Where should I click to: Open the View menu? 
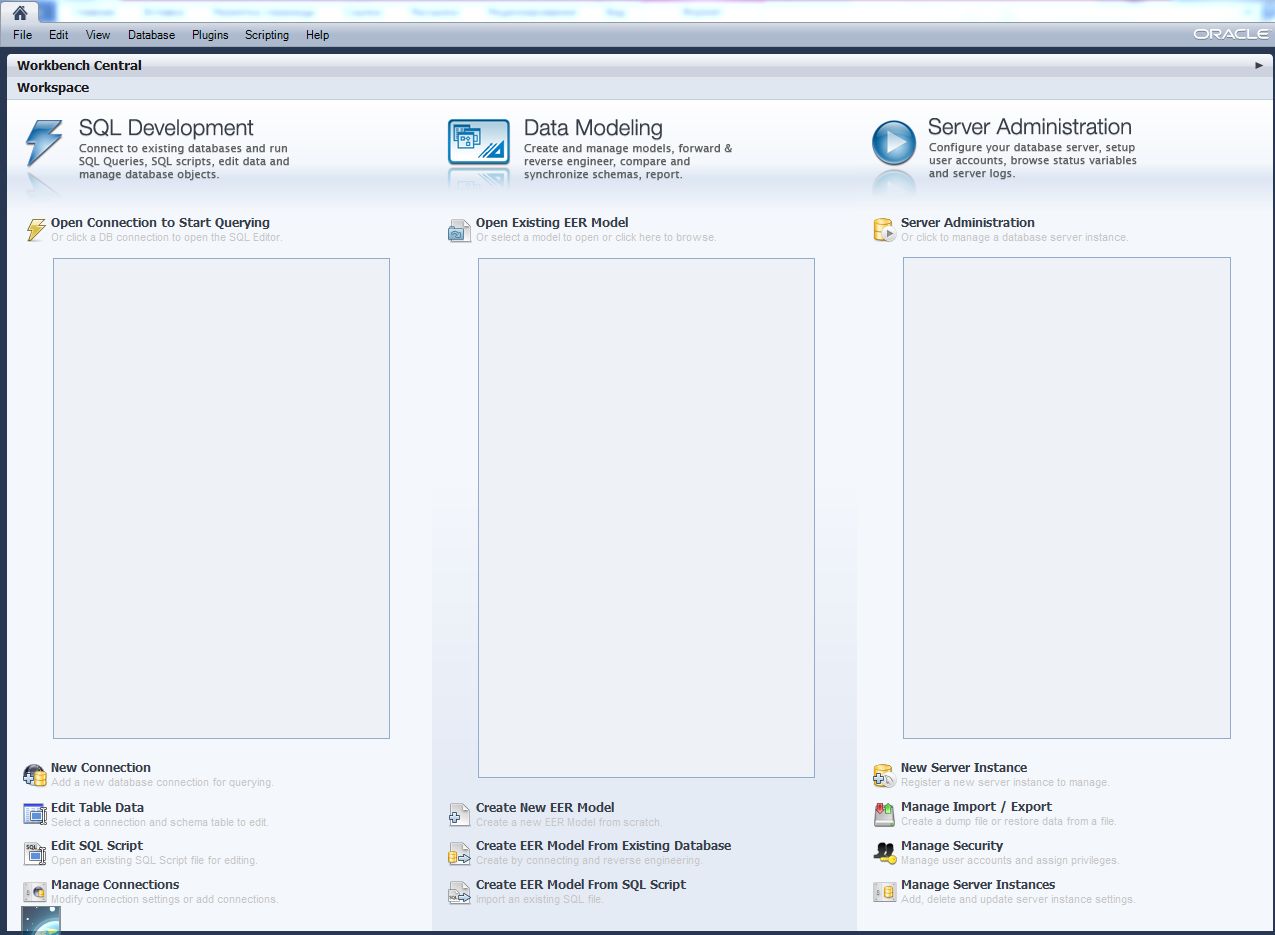(x=98, y=35)
